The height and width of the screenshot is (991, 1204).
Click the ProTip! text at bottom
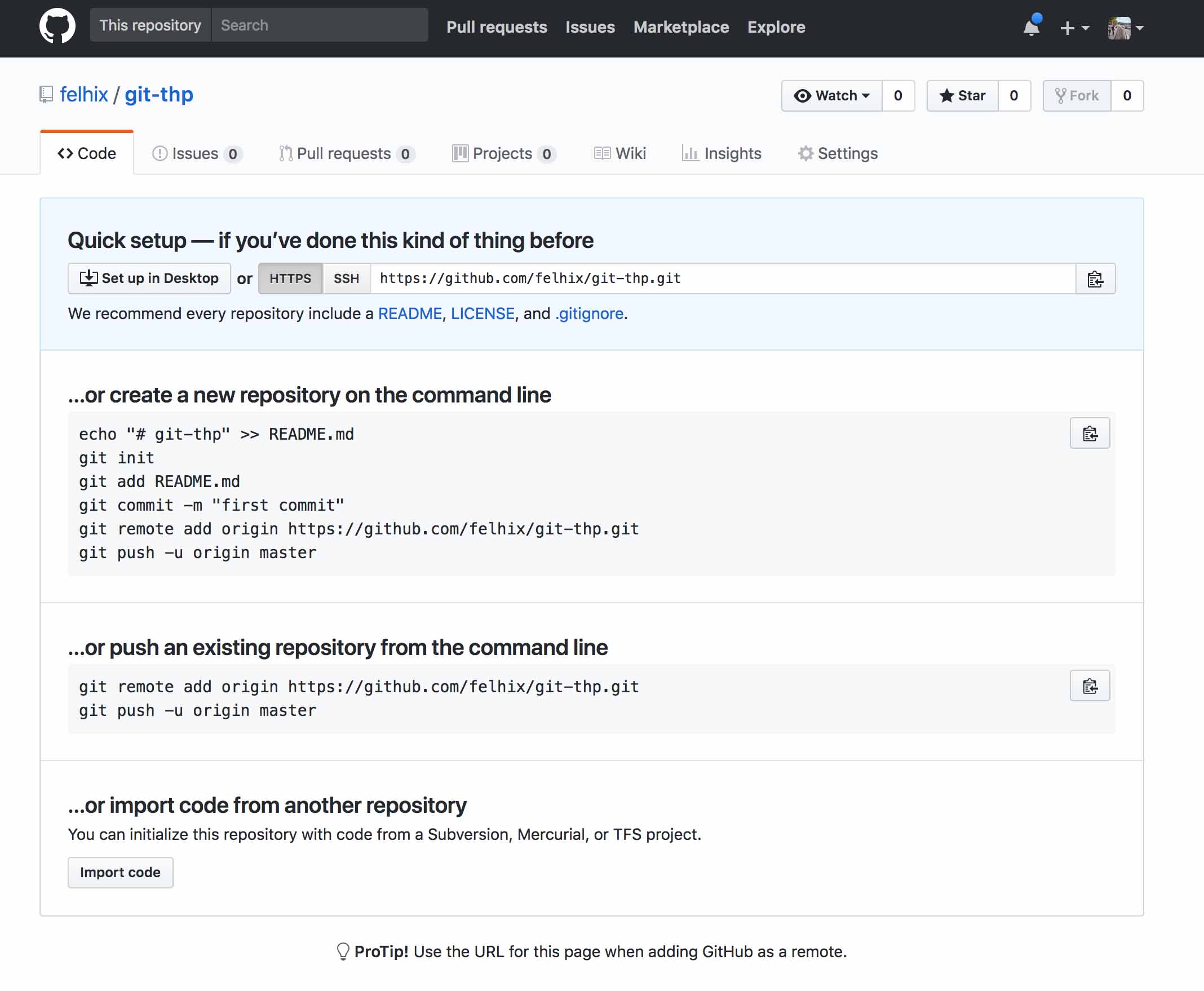pos(381,952)
